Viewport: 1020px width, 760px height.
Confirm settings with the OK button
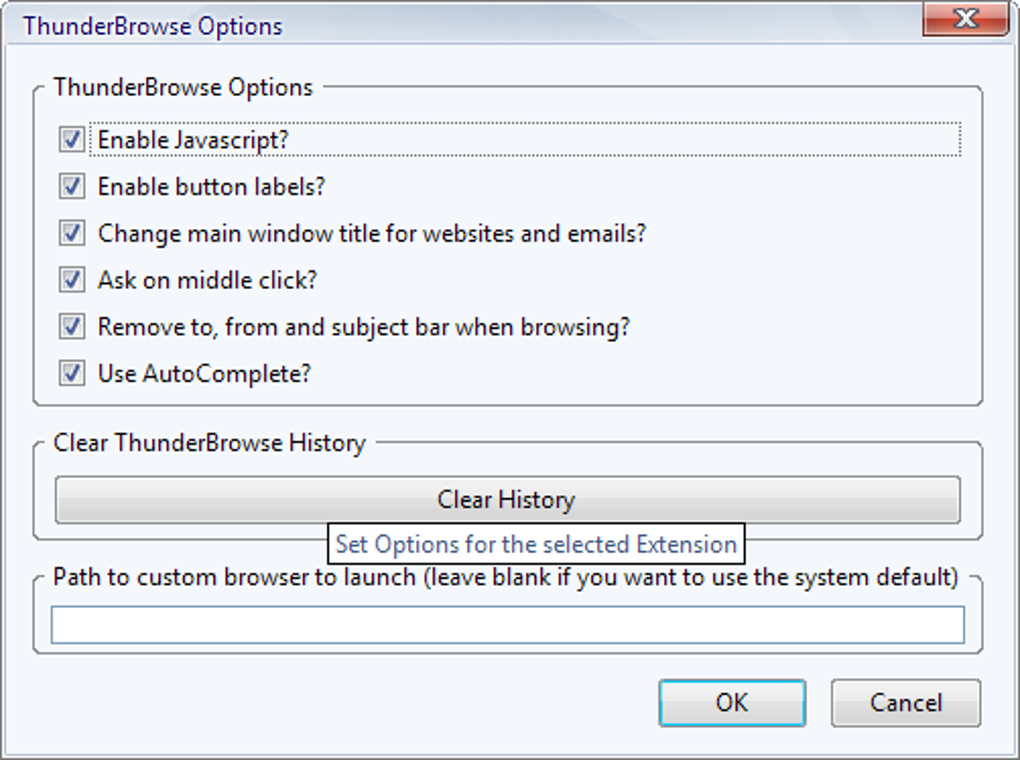click(x=732, y=702)
